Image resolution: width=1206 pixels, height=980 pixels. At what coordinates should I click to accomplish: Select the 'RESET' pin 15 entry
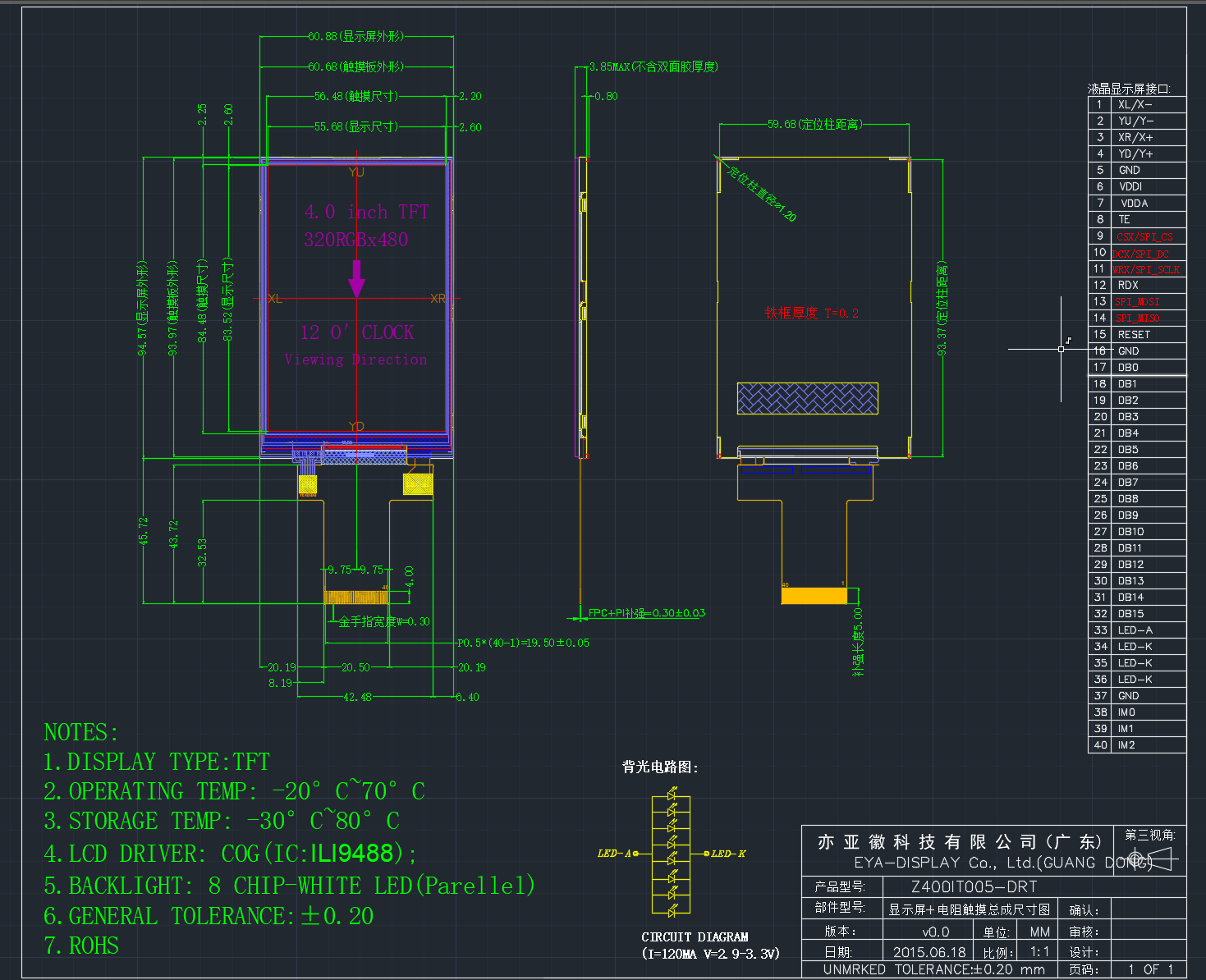(x=1134, y=334)
